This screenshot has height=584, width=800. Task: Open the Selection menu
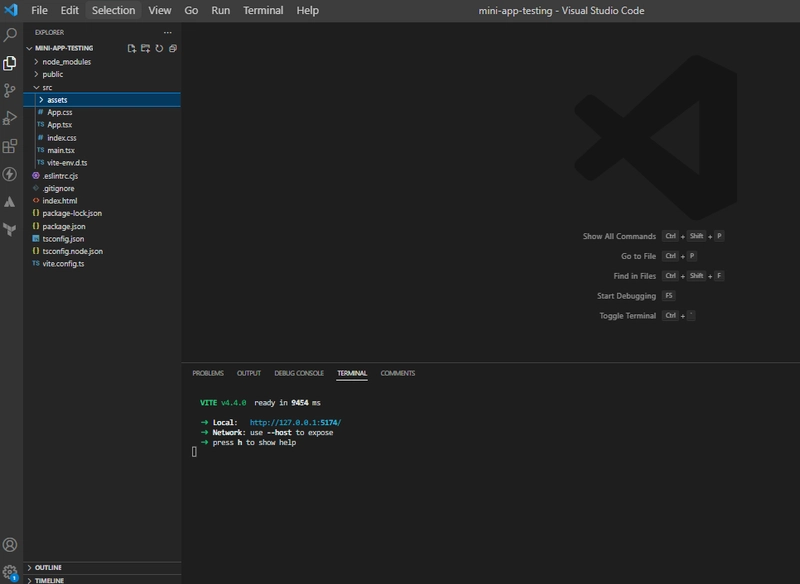(x=113, y=10)
